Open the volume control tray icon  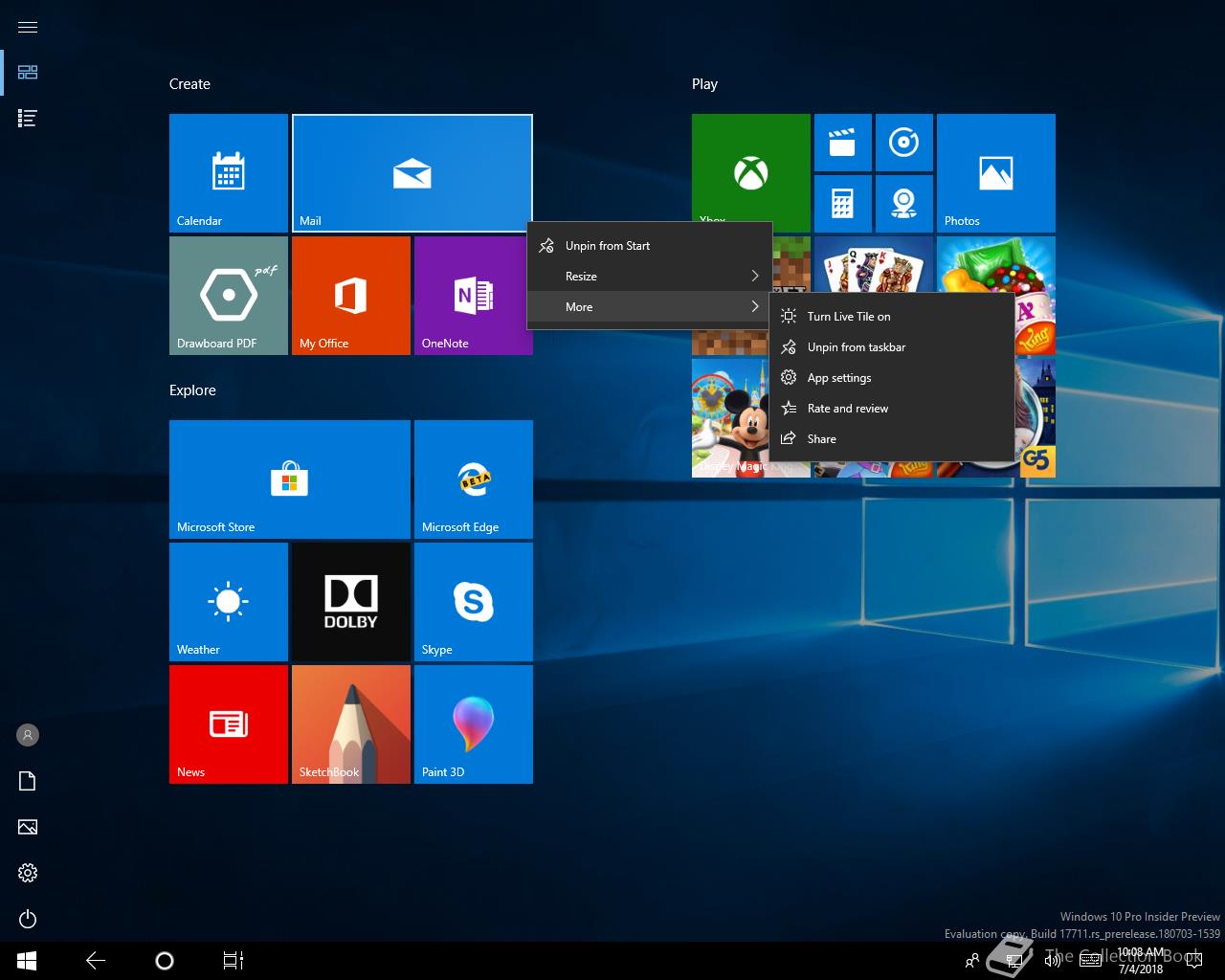click(1052, 961)
